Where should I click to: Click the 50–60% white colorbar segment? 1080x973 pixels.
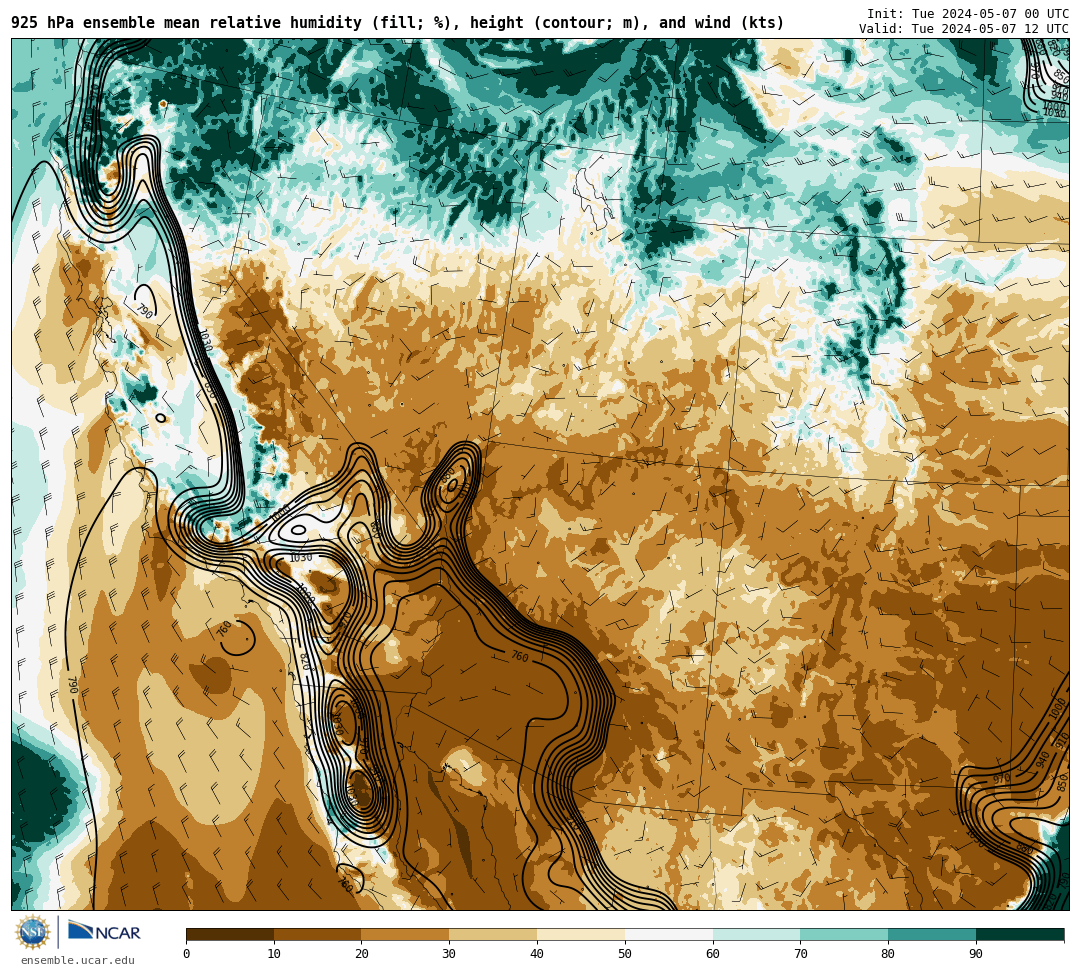(x=669, y=934)
